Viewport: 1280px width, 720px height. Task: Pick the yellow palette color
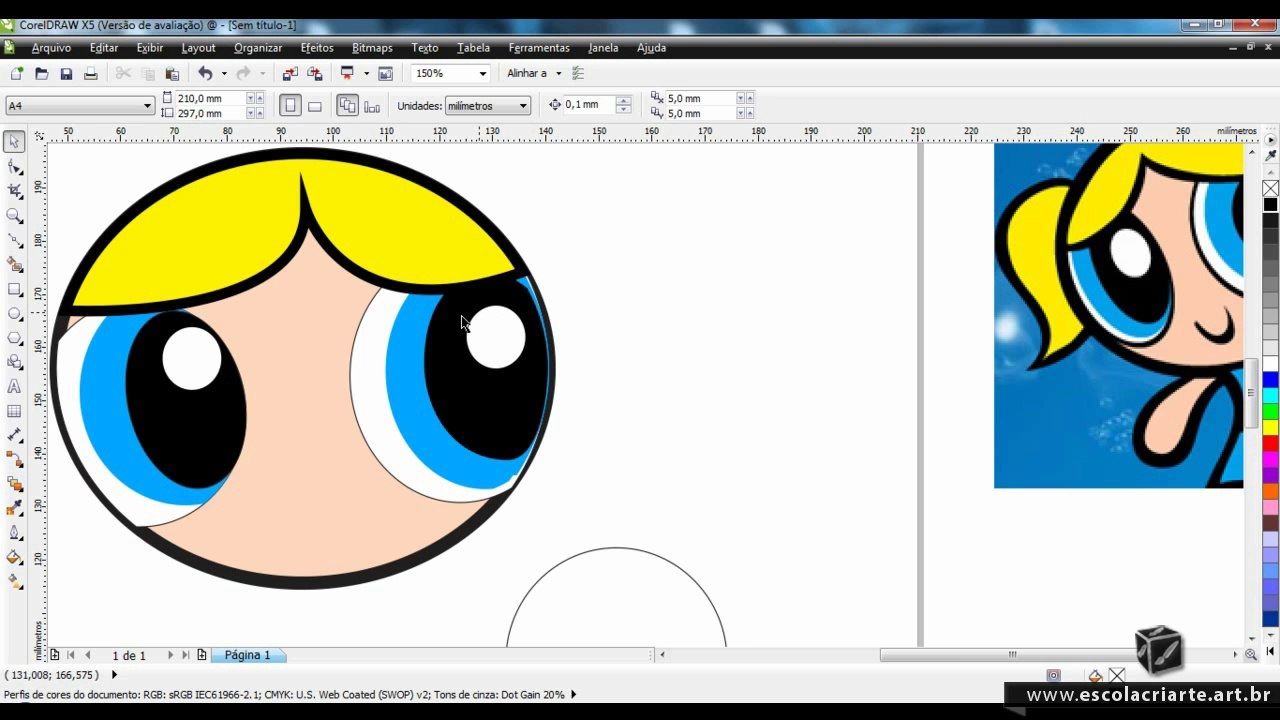(1270, 427)
